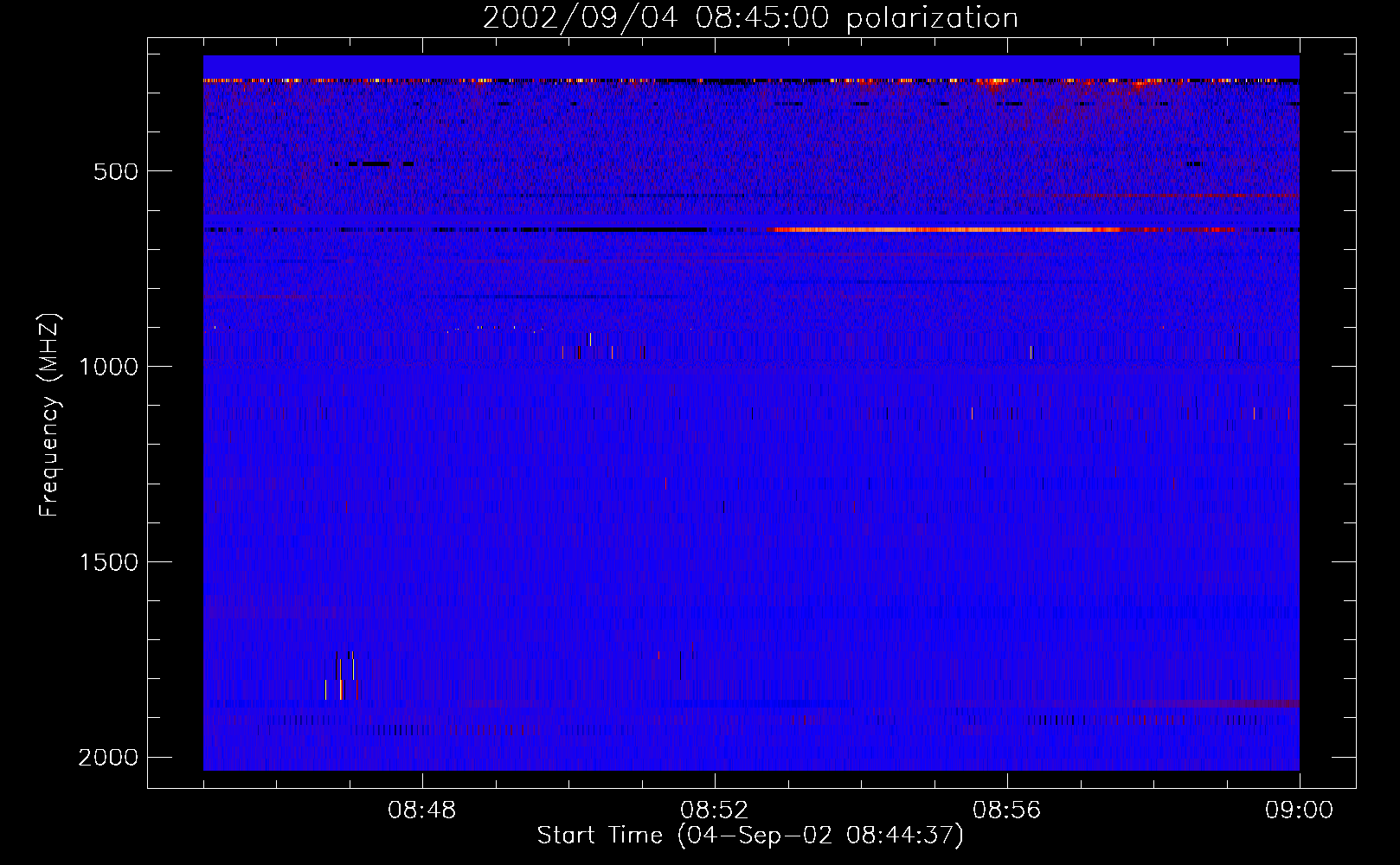Click the 09:00 time tick label

click(1299, 811)
